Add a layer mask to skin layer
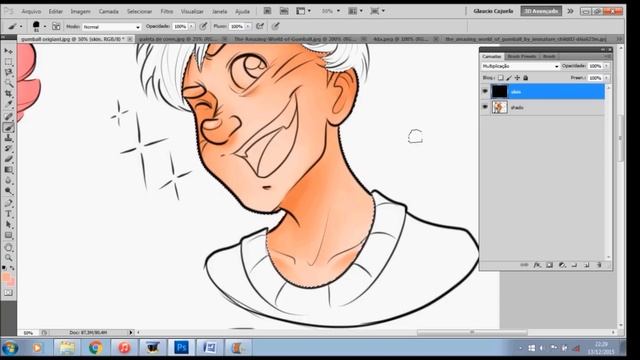This screenshot has width=640, height=360. (549, 265)
